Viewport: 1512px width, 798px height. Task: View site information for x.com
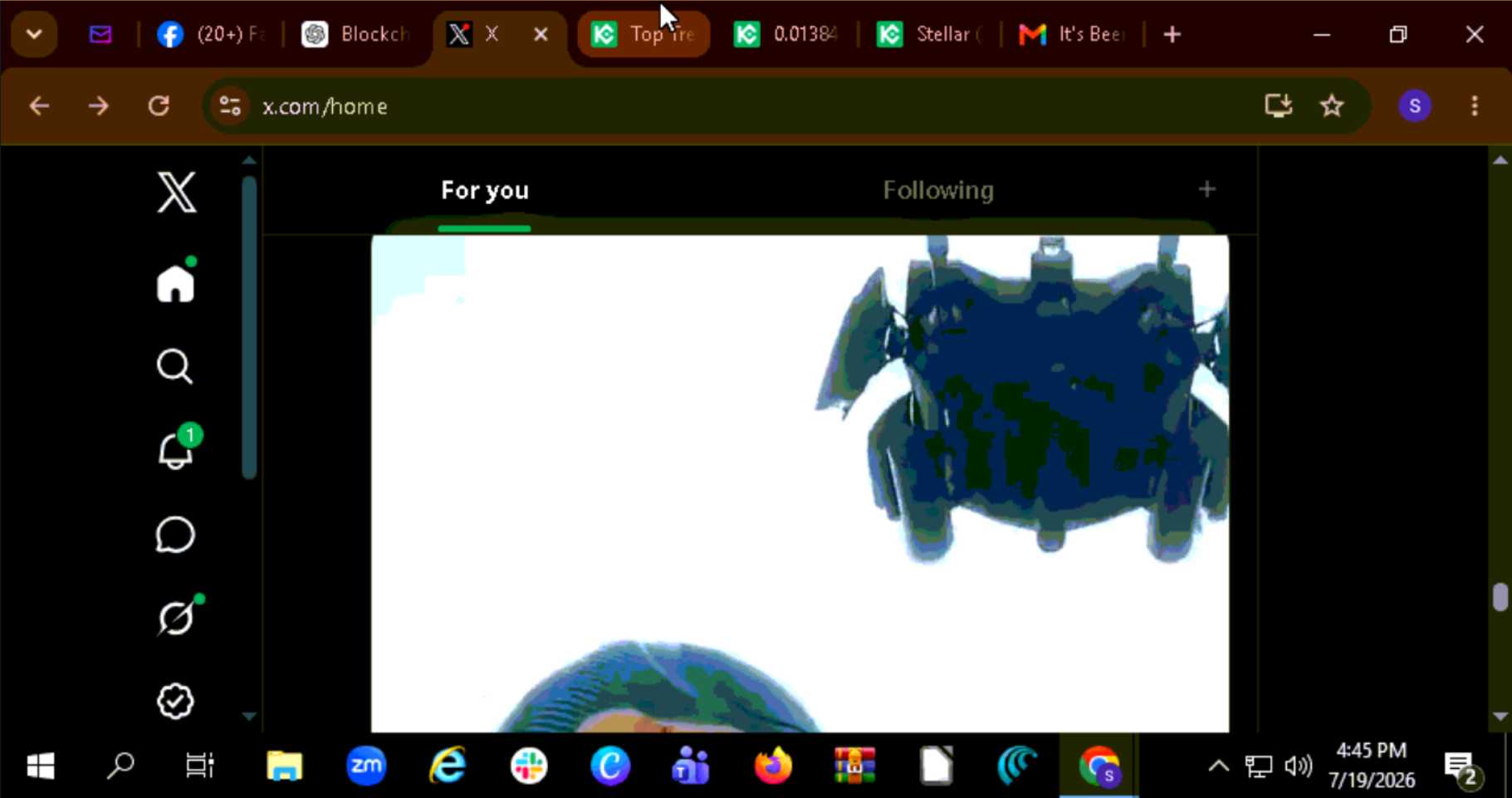click(230, 106)
